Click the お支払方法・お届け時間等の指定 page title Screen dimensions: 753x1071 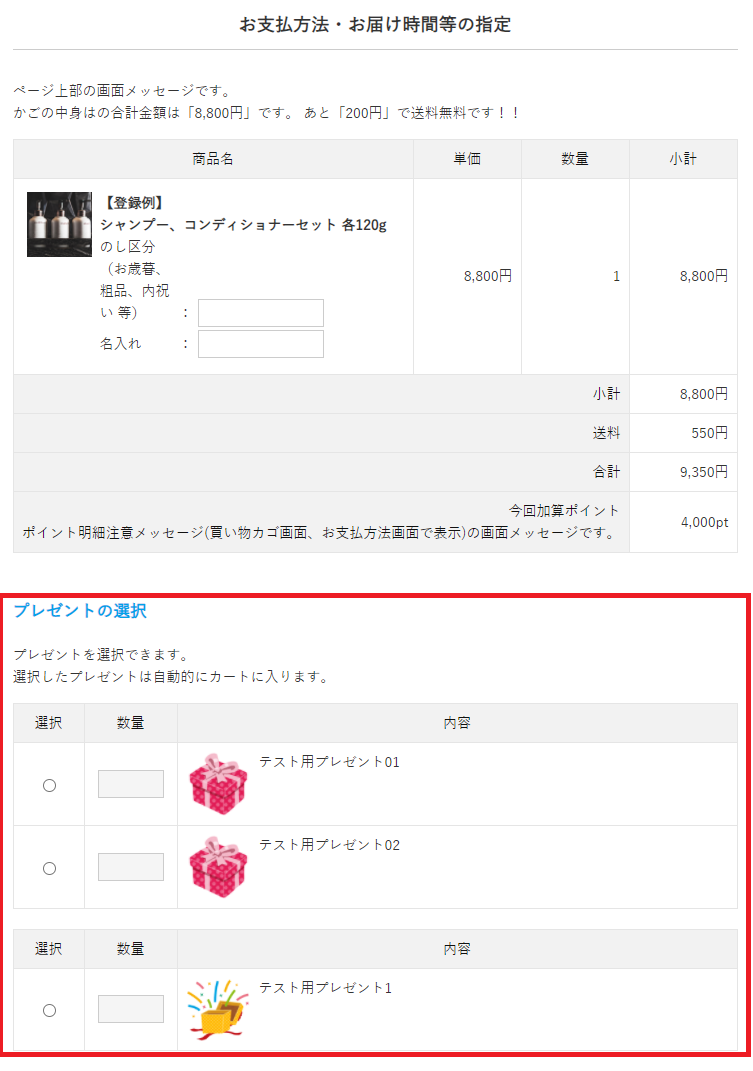[375, 24]
